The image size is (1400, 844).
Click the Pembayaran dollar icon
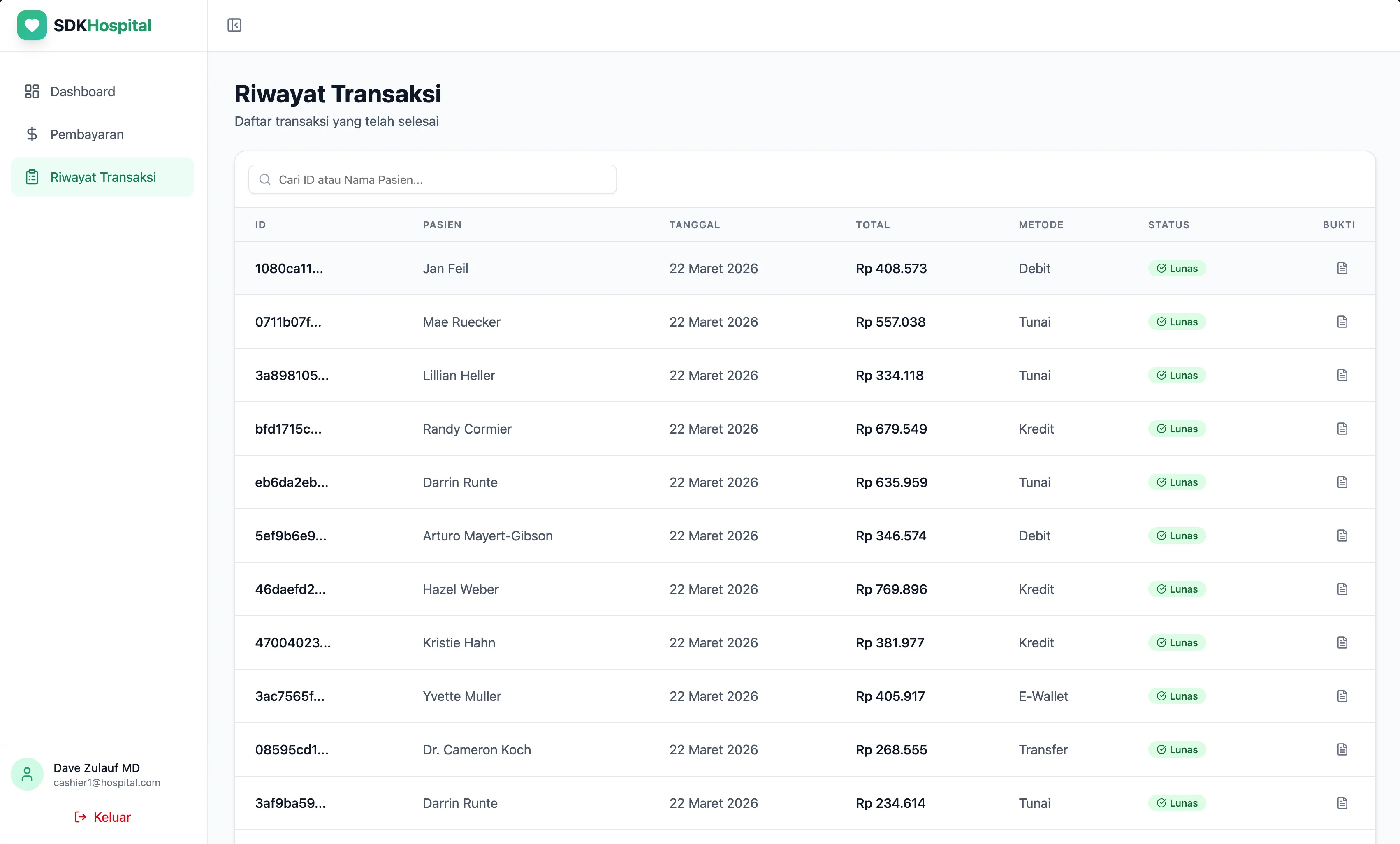coord(31,134)
